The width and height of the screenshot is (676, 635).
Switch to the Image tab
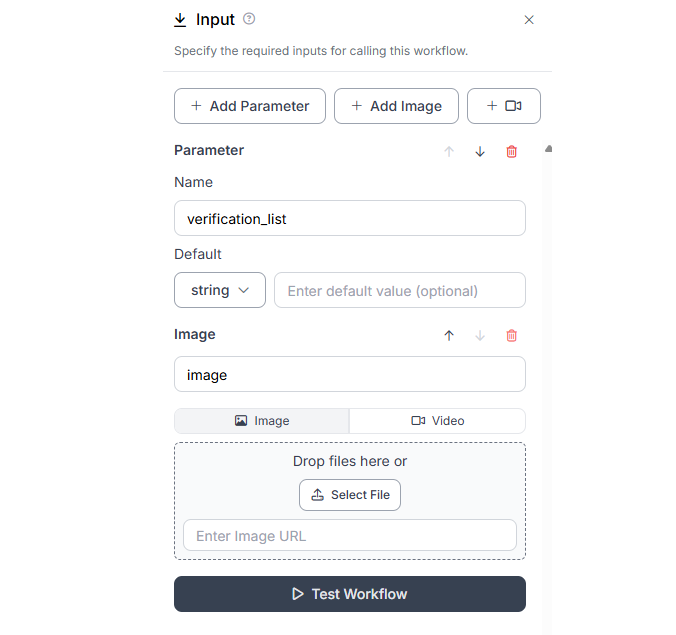coord(262,421)
